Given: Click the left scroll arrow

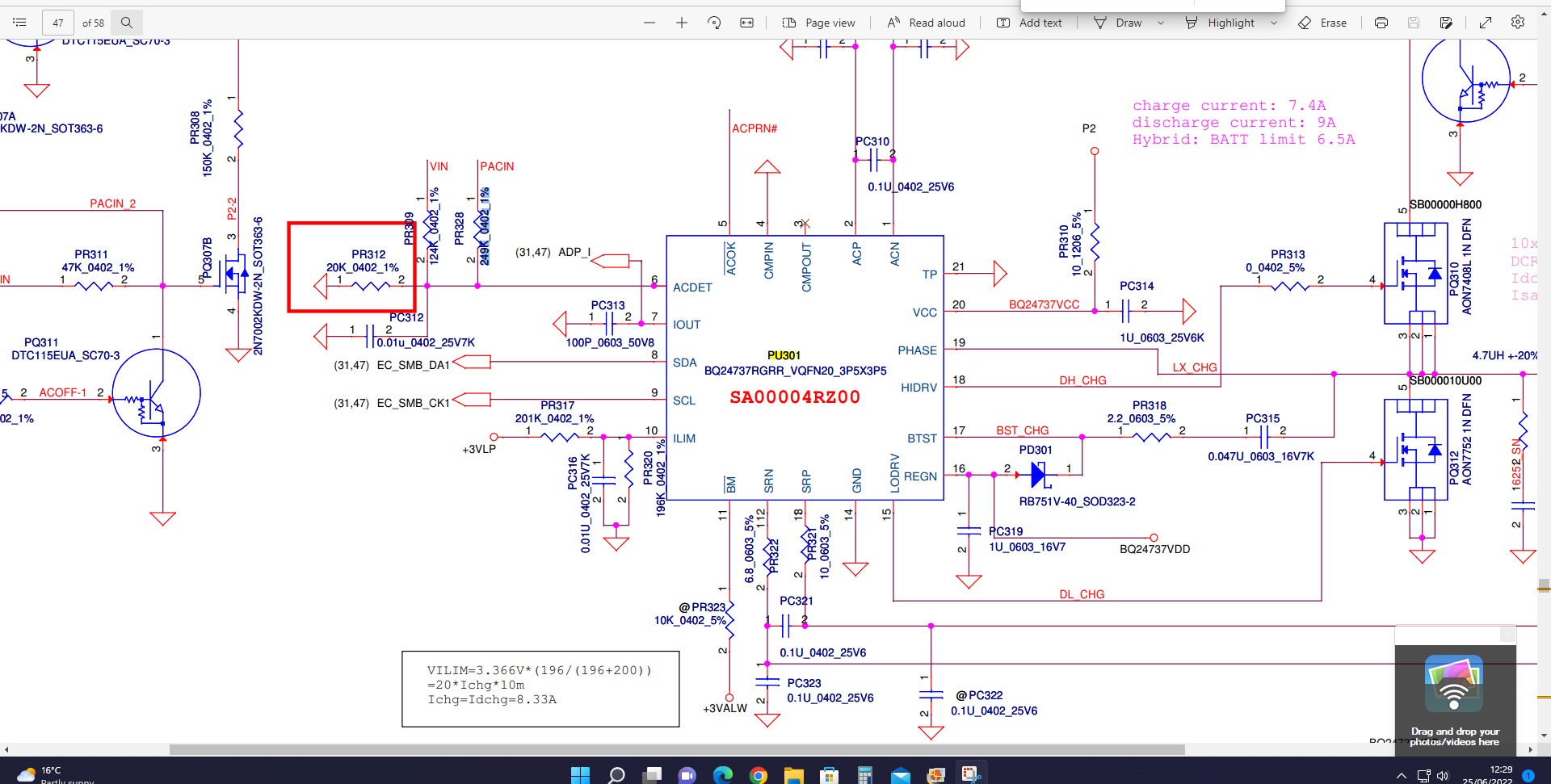Looking at the screenshot, I should pos(6,749).
